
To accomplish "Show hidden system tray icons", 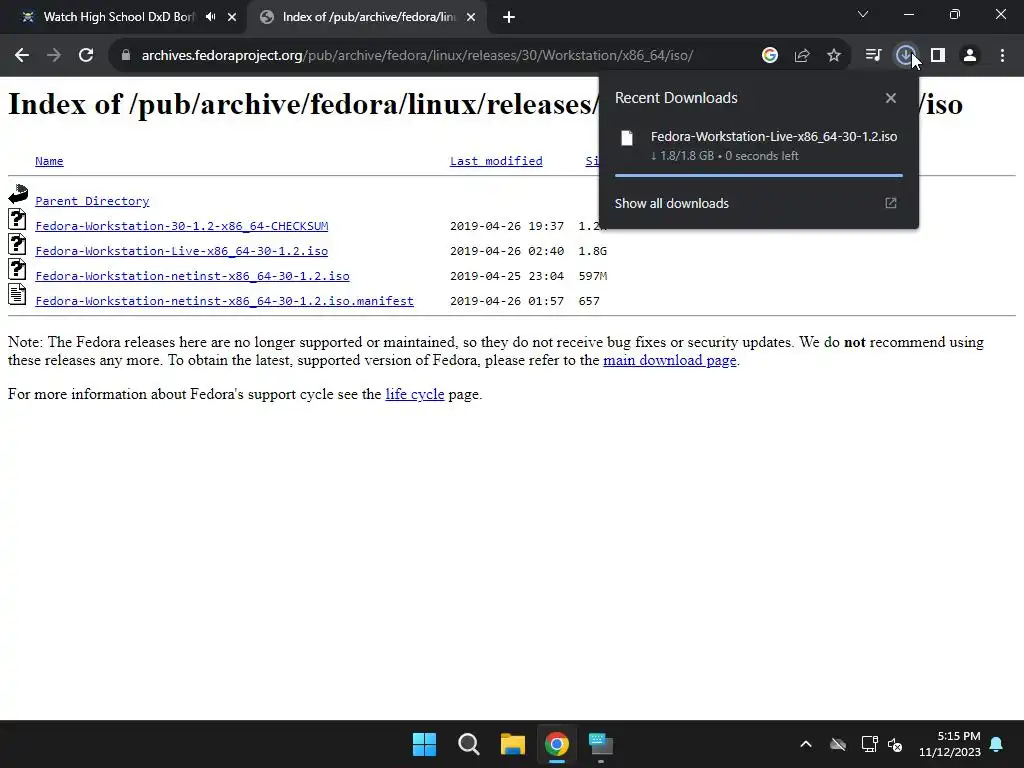I will pos(806,744).
